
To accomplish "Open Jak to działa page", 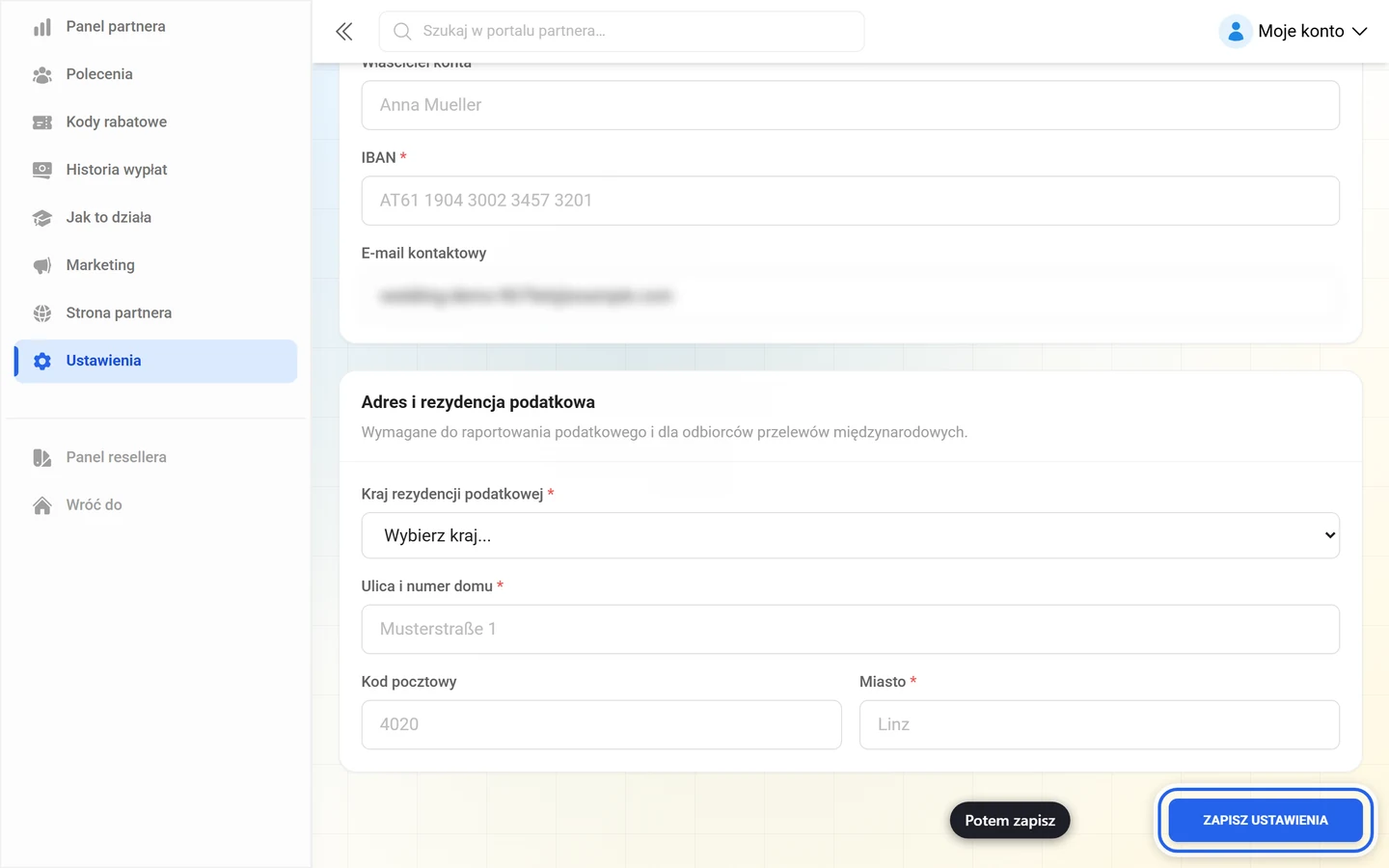I will click(155, 218).
